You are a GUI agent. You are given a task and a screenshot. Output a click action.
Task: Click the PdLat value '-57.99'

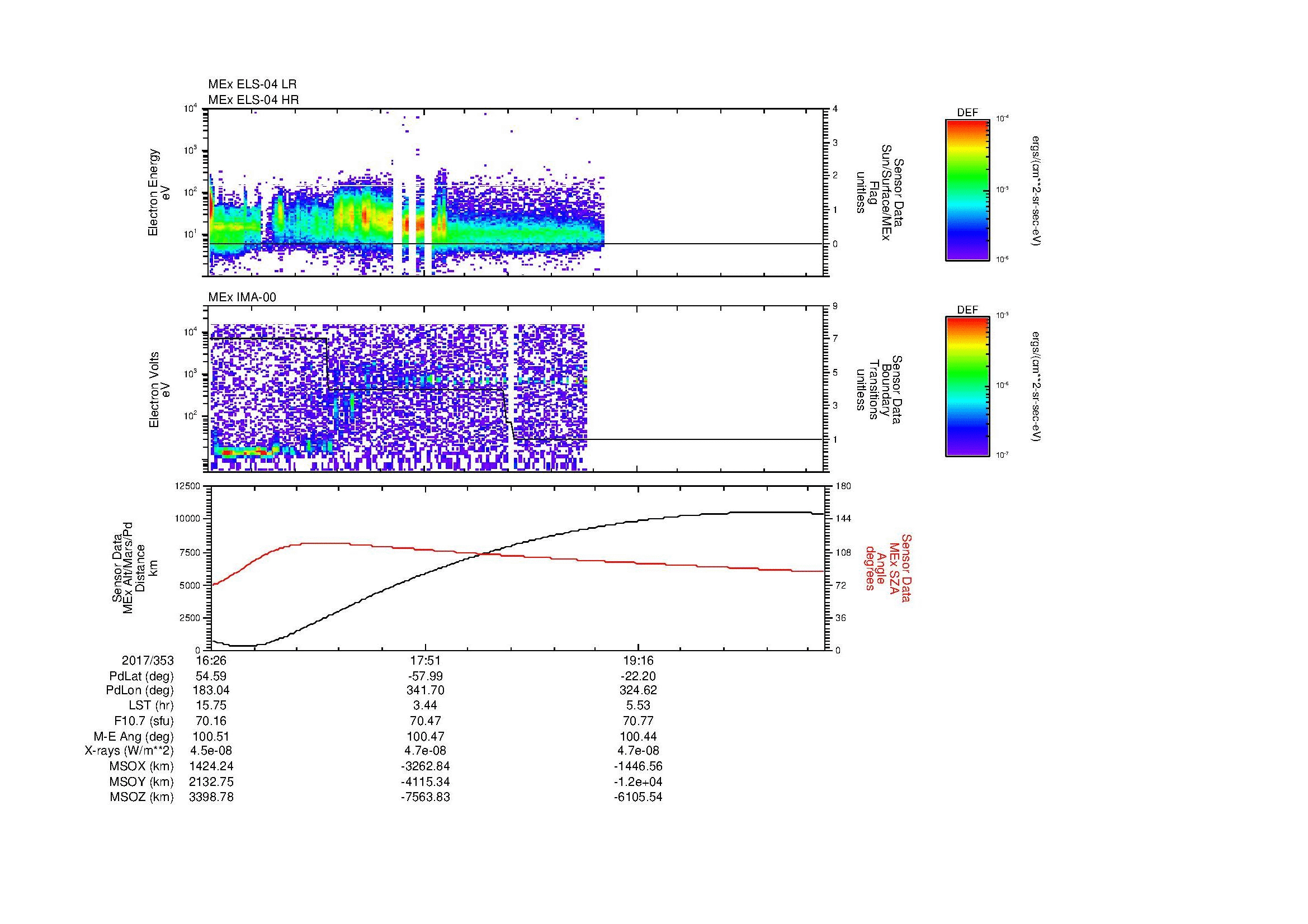pyautogui.click(x=426, y=676)
